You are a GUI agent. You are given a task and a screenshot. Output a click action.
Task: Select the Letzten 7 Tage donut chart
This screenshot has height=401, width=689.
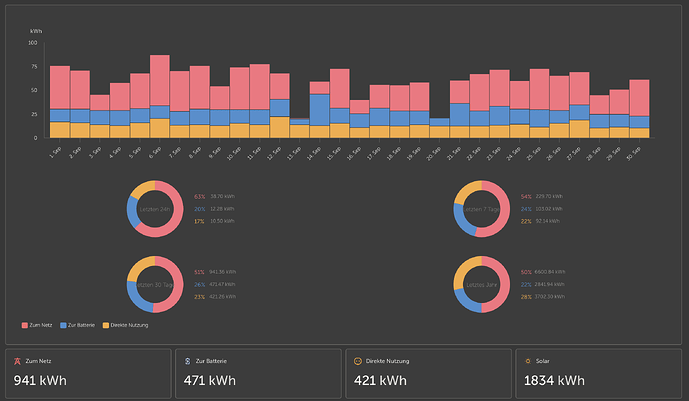tap(482, 209)
